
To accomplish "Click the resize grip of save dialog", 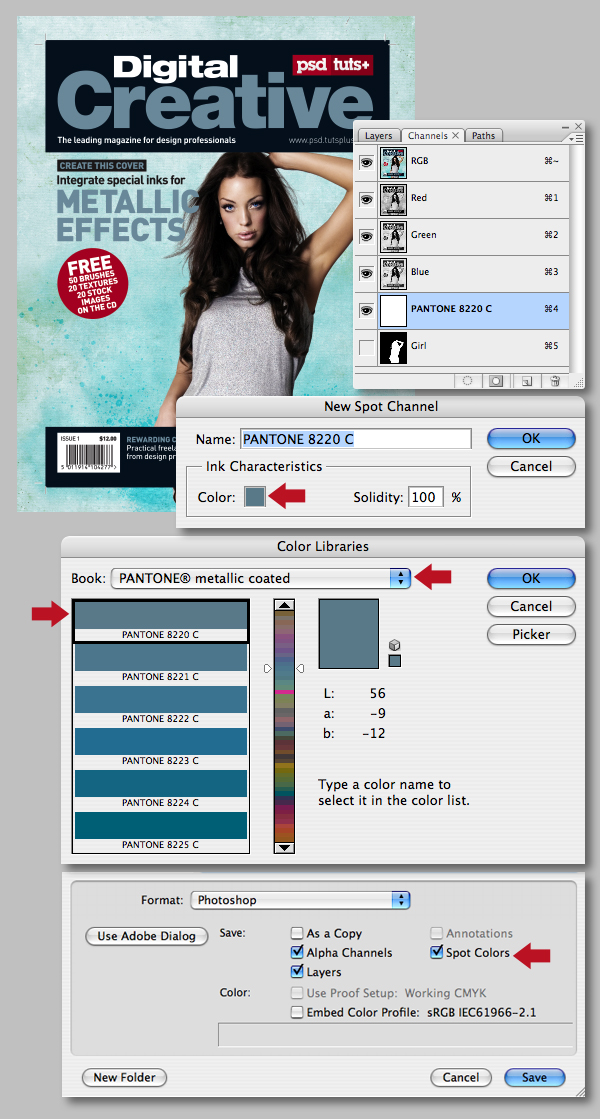I will [579, 1091].
